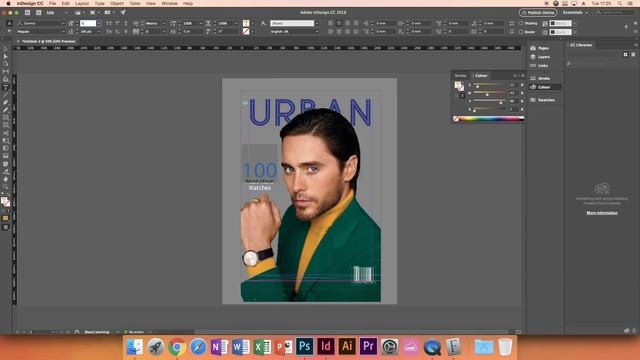Image resolution: width=640 pixels, height=360 pixels.
Task: Select the Rectangle Frame tool
Action: pos(5,118)
